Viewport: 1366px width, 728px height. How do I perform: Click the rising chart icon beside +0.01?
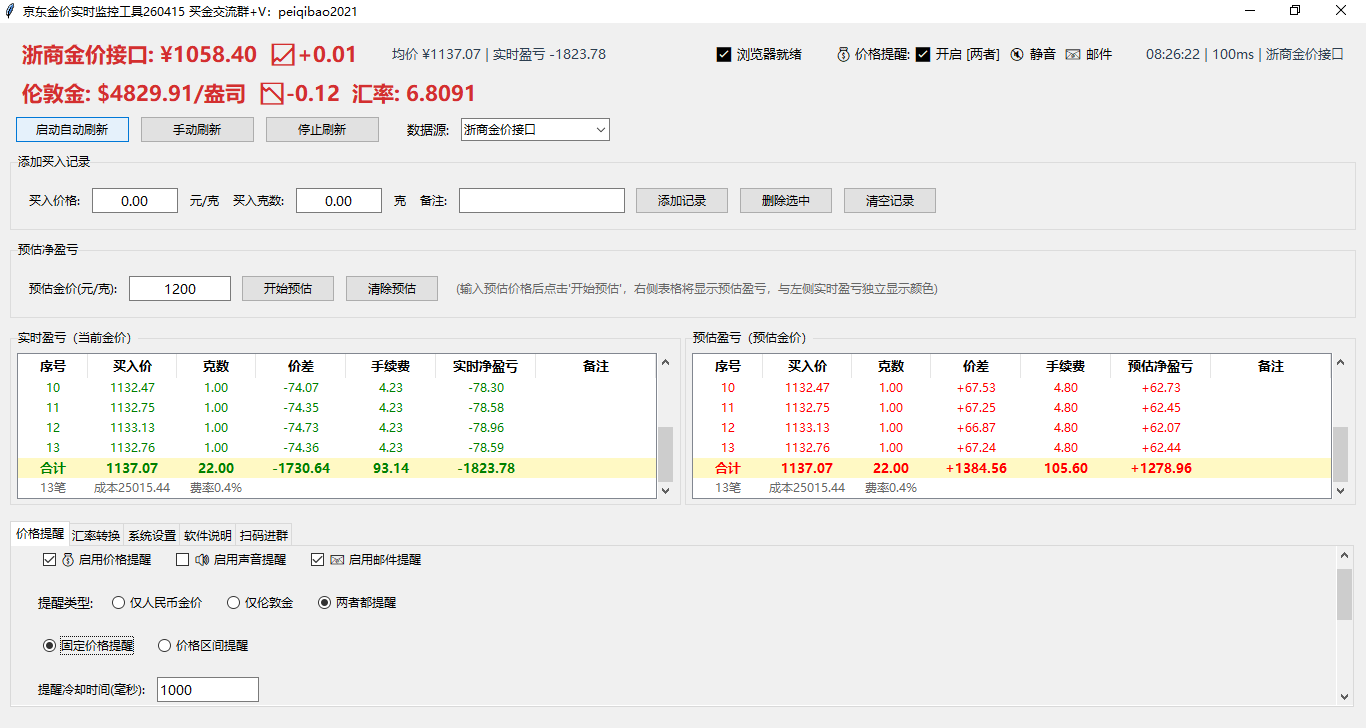pos(284,55)
